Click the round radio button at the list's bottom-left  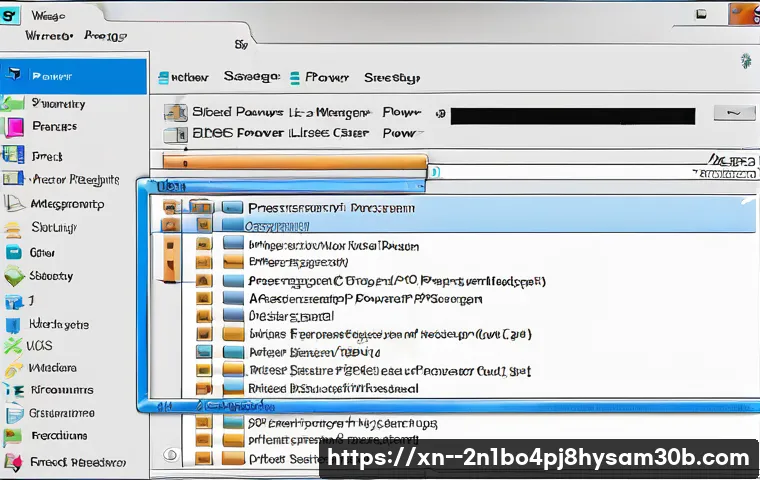pos(171,454)
